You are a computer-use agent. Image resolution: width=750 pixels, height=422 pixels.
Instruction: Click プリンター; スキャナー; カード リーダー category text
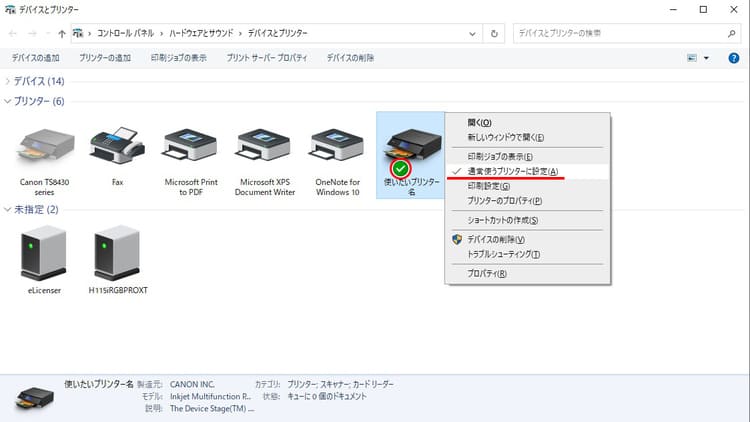point(340,384)
